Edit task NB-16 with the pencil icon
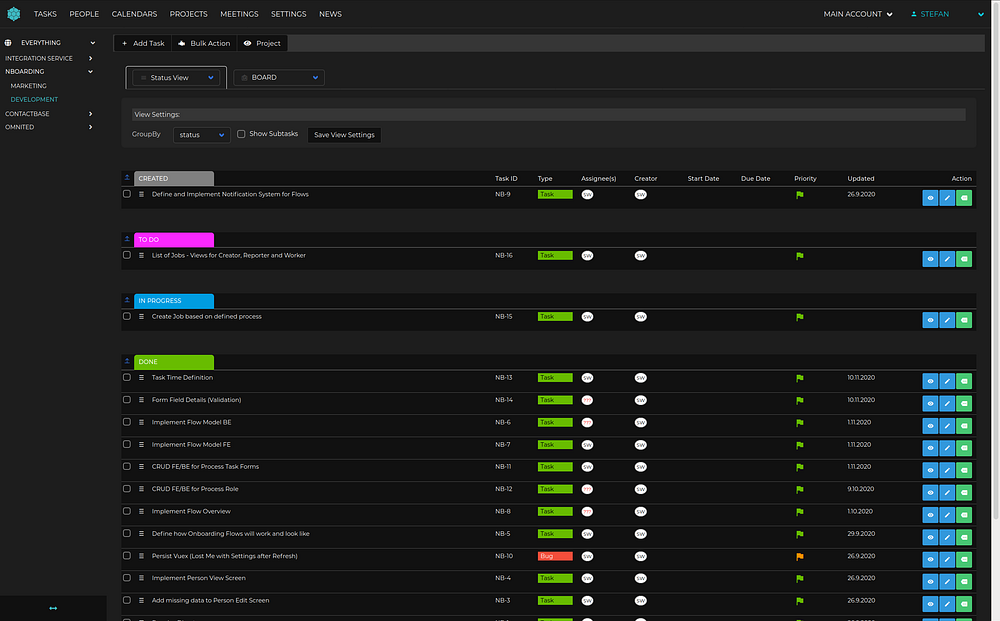 tap(947, 260)
